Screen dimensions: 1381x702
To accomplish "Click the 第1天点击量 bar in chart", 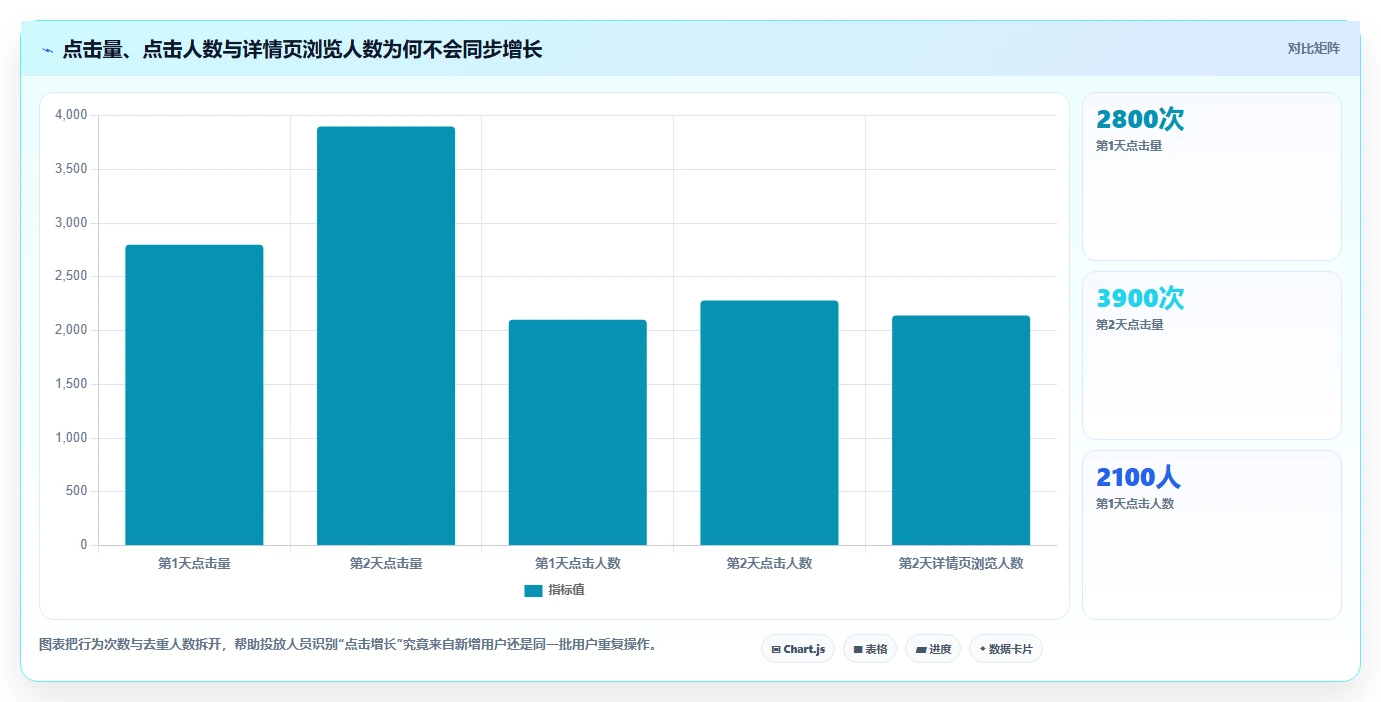I will pyautogui.click(x=194, y=395).
